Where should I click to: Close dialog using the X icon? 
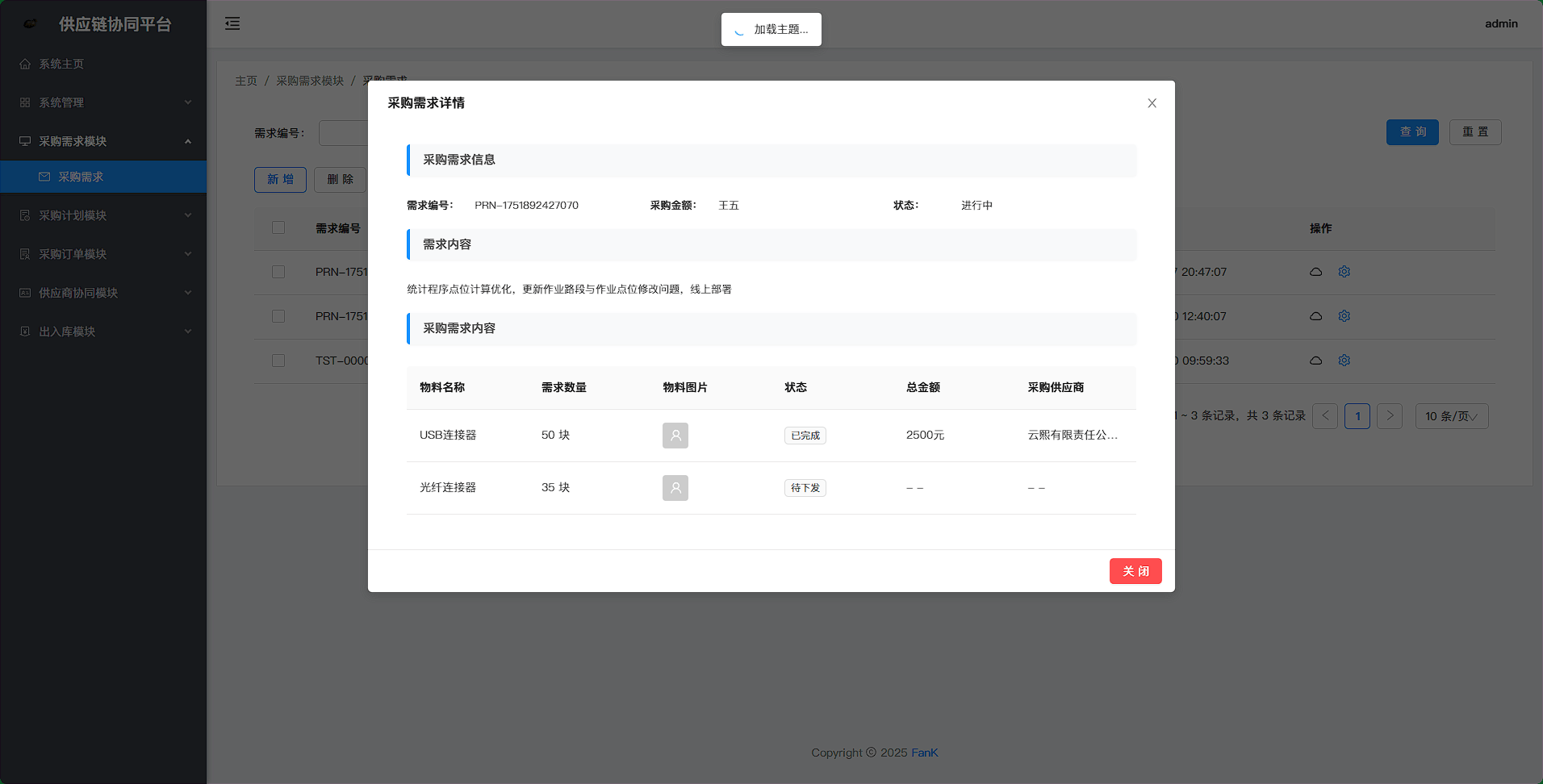click(1152, 103)
